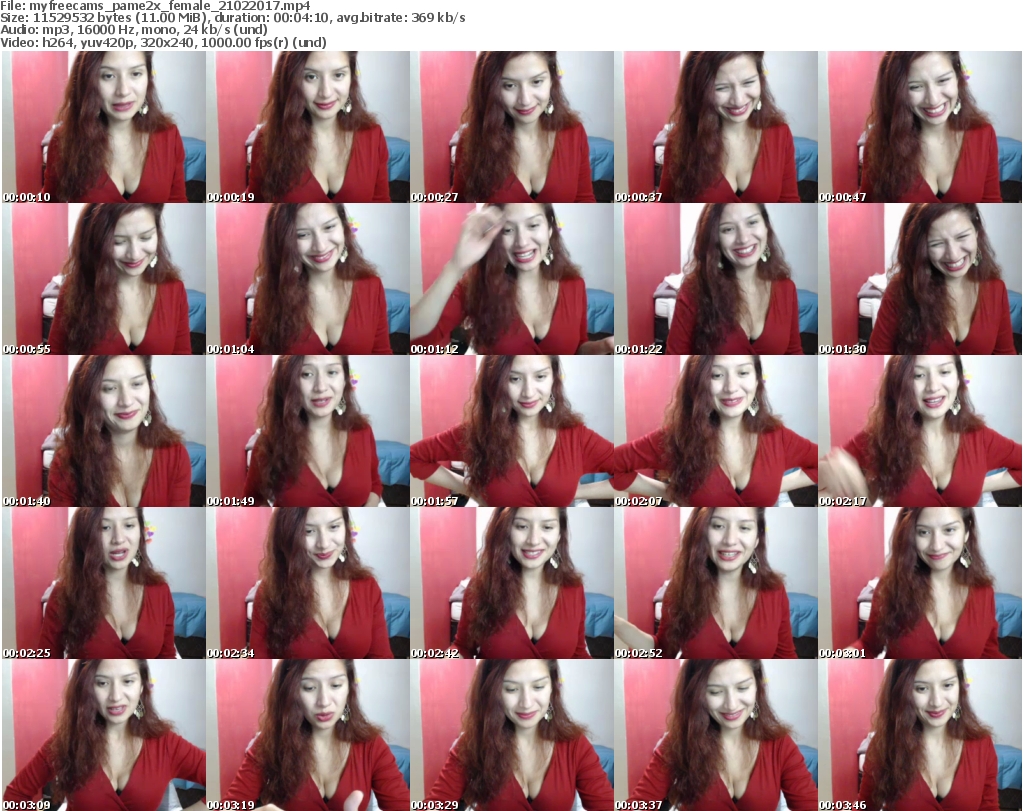Image resolution: width=1024 pixels, height=811 pixels.
Task: Pick the thumbnail at 00:02:07
Action: click(716, 431)
